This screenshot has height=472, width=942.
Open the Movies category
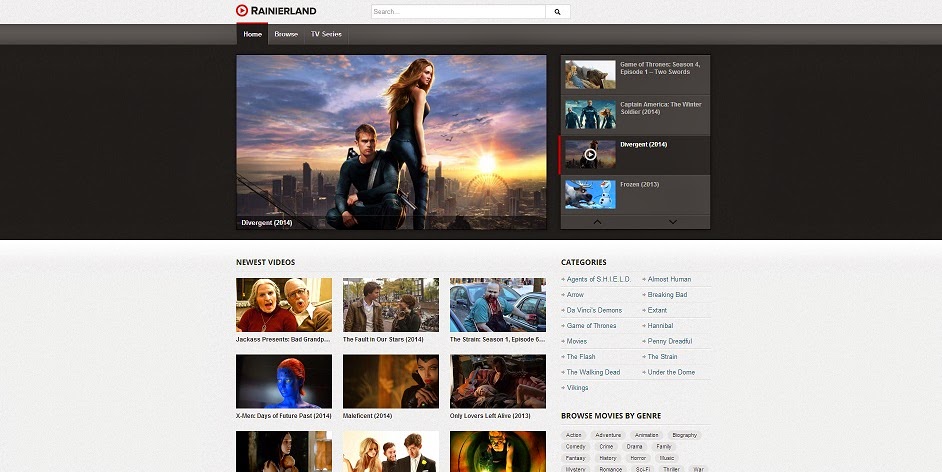(577, 341)
